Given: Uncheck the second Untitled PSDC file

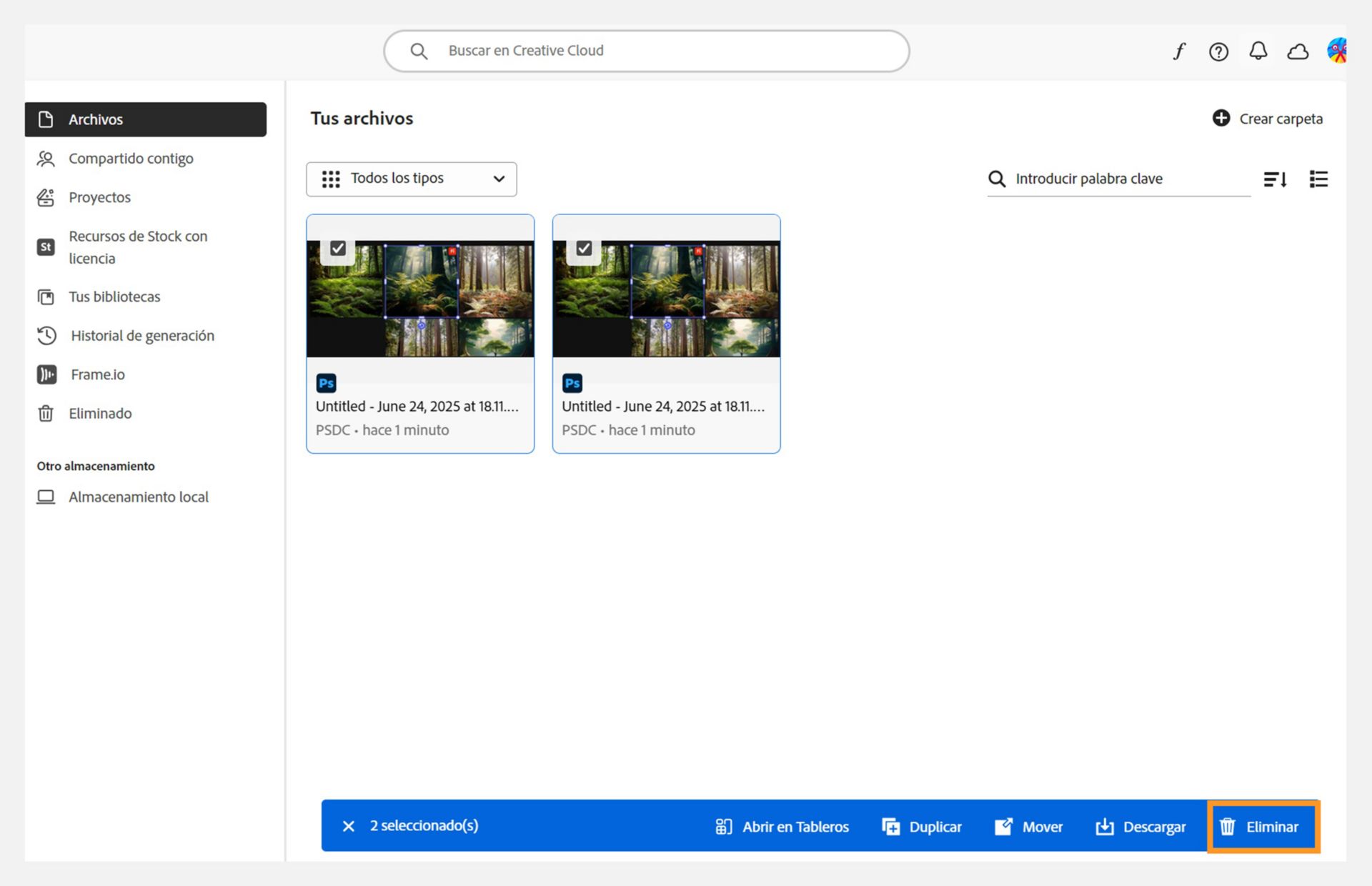Looking at the screenshot, I should pos(584,248).
